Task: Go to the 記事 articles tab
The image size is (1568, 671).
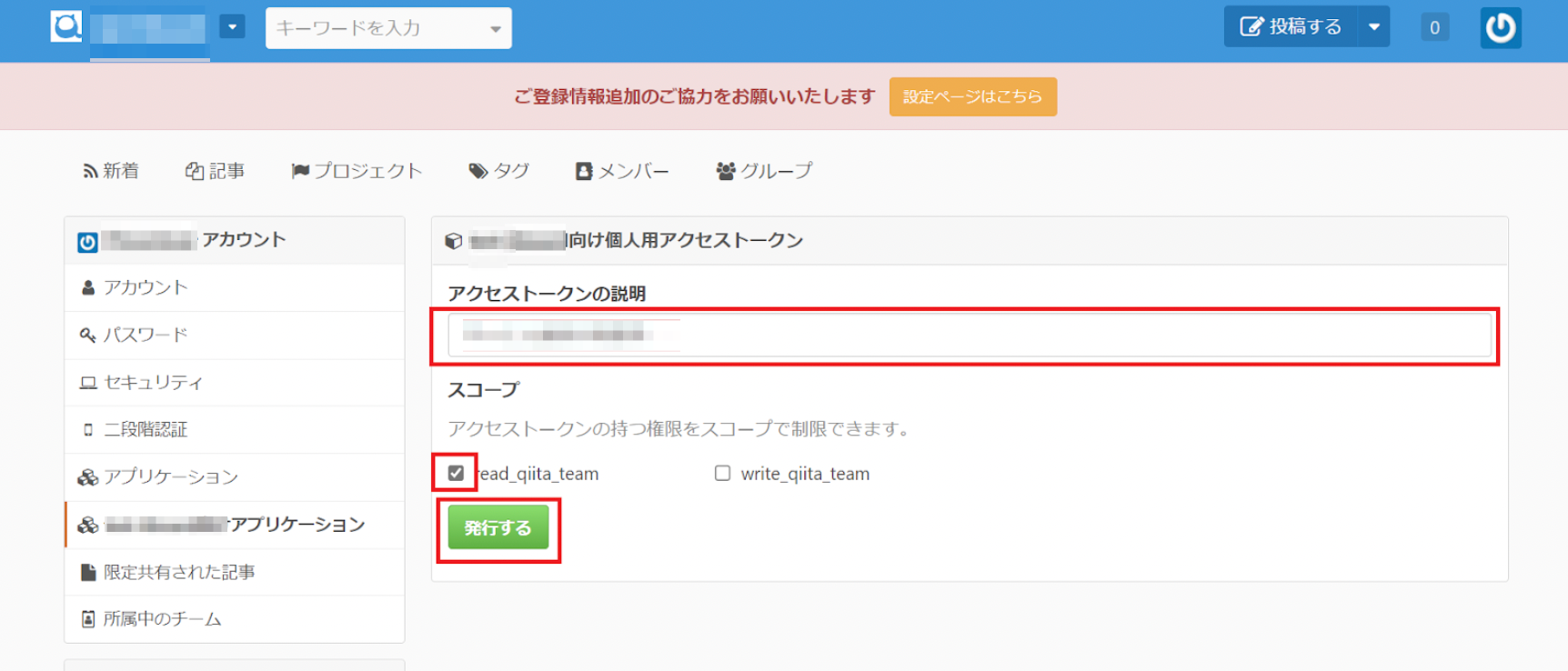Action: (216, 171)
